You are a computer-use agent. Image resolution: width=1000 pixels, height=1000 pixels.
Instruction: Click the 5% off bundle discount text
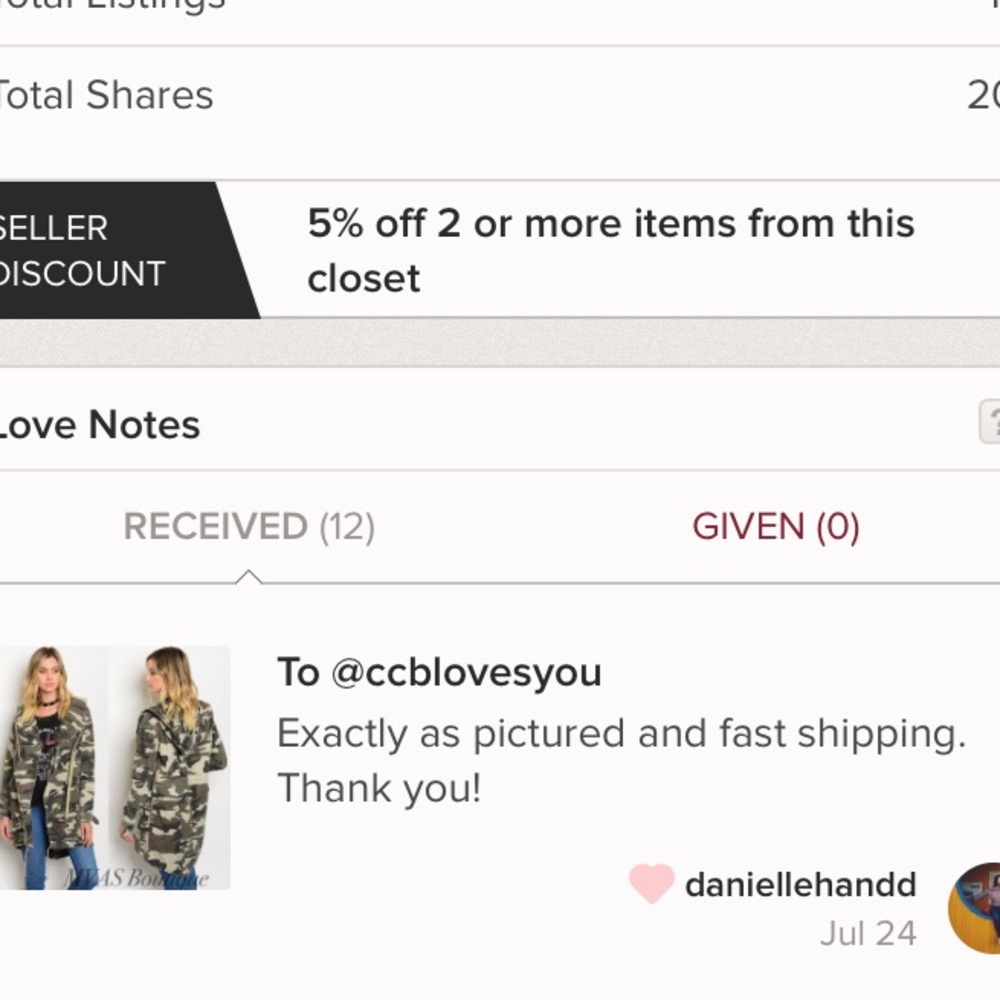[610, 250]
